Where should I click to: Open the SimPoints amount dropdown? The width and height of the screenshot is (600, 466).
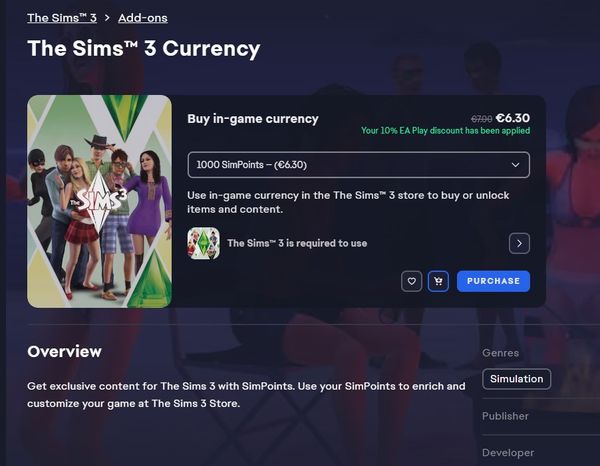tap(359, 165)
